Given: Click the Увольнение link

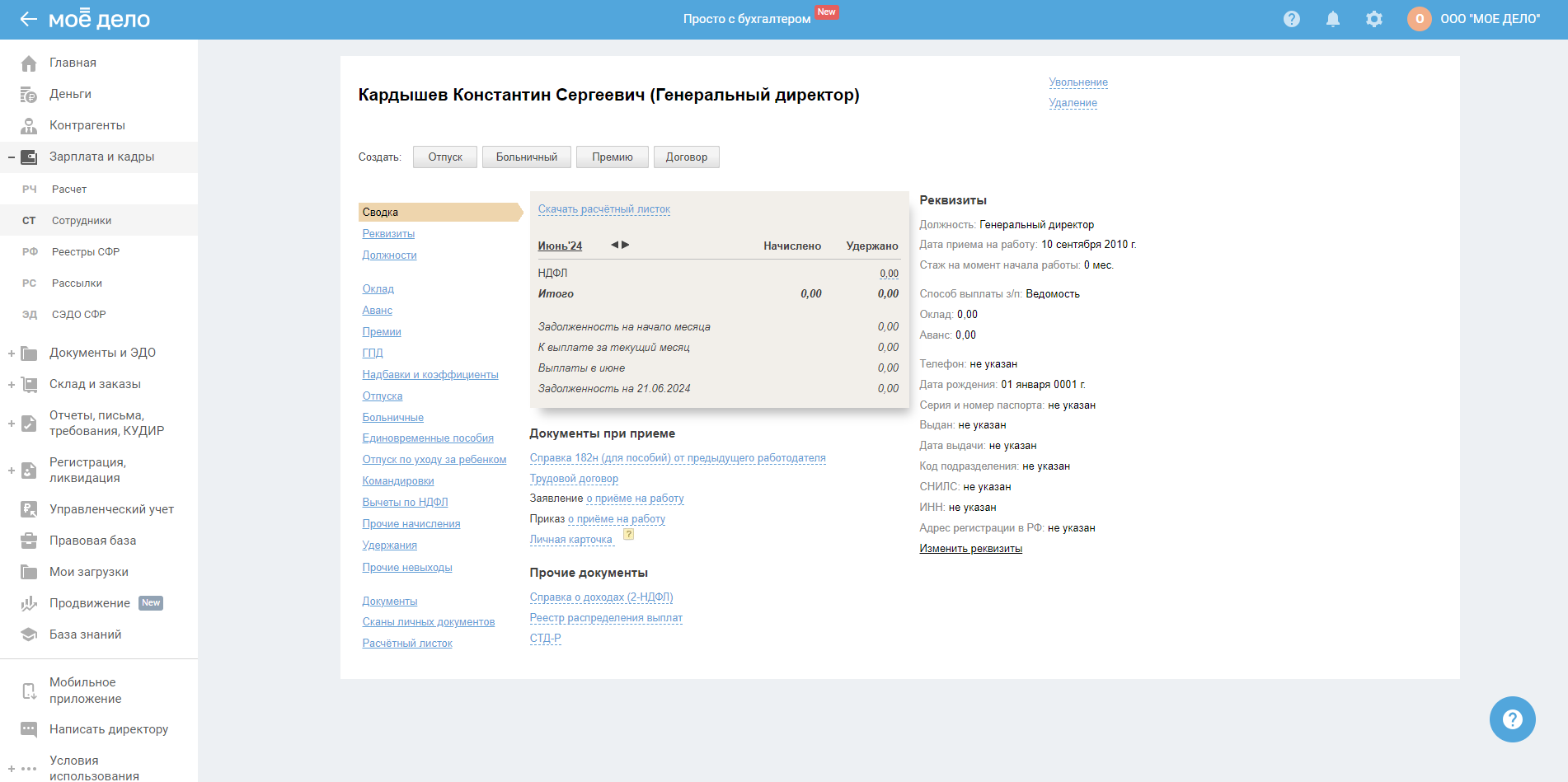Looking at the screenshot, I should (1077, 82).
